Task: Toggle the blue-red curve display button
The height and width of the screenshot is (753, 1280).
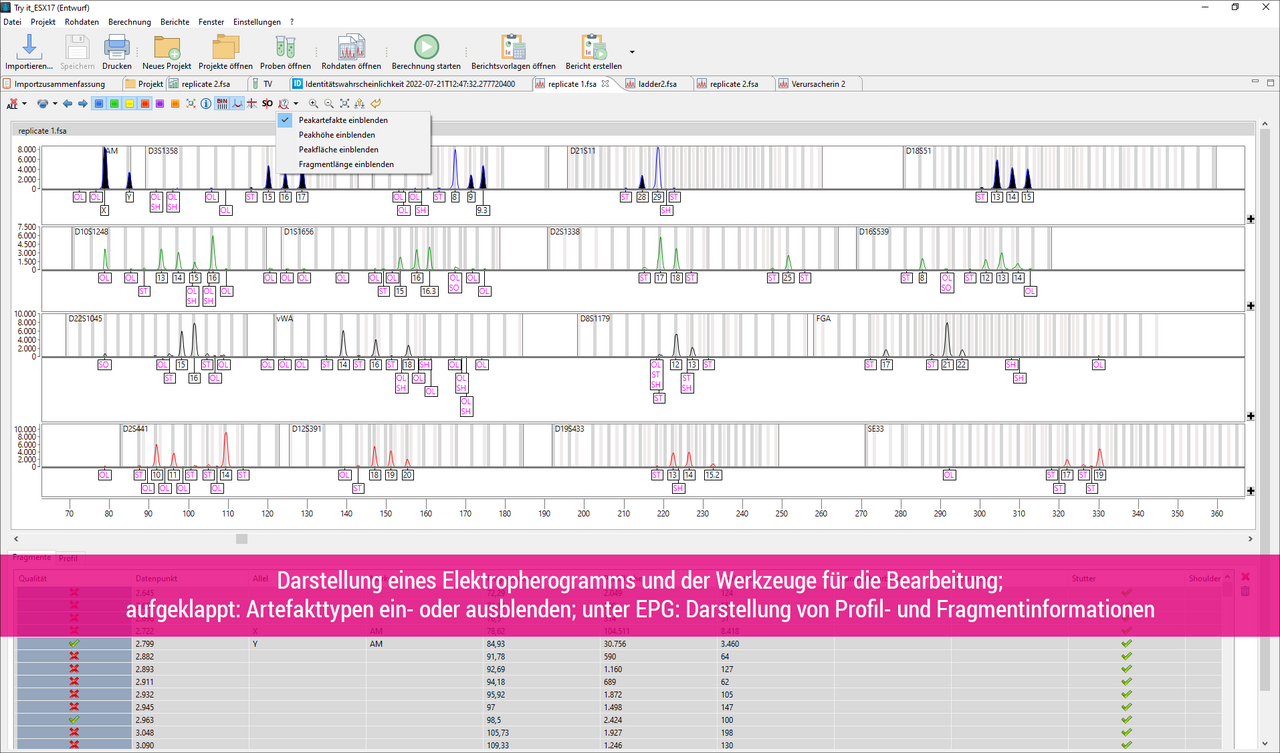Action: tap(237, 103)
